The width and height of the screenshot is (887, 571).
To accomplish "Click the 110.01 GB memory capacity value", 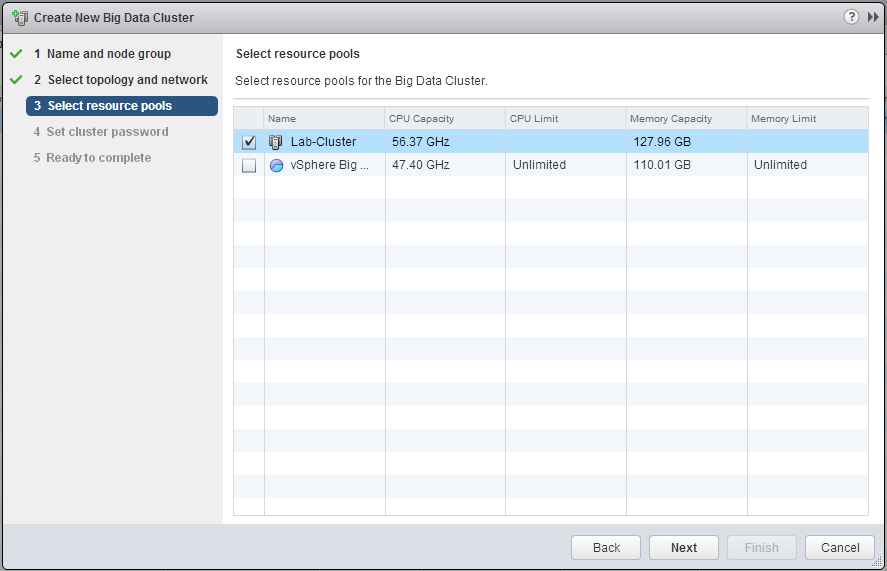I will [662, 165].
